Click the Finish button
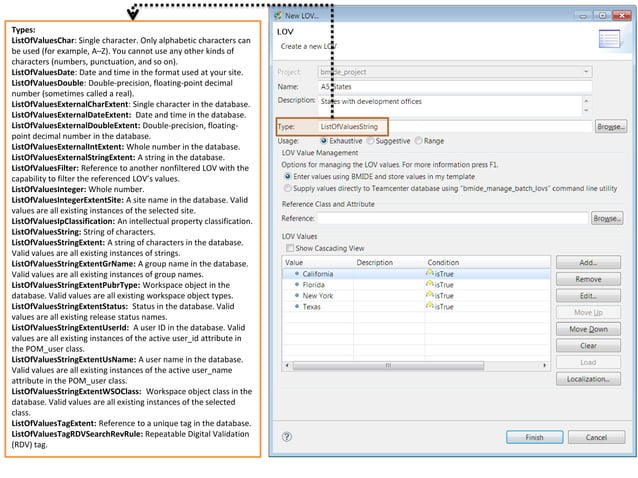Viewport: 638px width, 478px height. pyautogui.click(x=535, y=437)
